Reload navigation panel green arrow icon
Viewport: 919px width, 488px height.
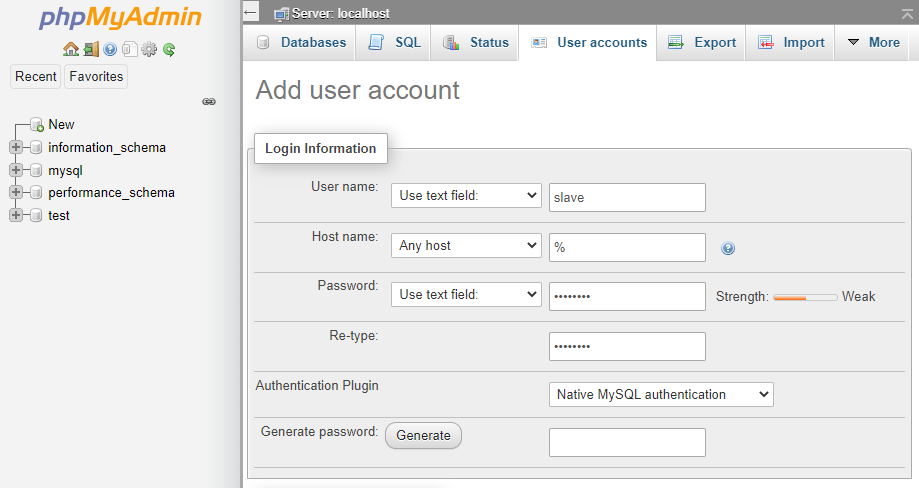click(x=169, y=49)
